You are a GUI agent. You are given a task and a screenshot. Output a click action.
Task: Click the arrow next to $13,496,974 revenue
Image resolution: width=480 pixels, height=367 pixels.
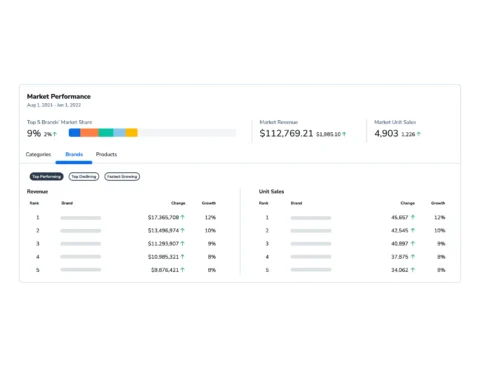(182, 230)
